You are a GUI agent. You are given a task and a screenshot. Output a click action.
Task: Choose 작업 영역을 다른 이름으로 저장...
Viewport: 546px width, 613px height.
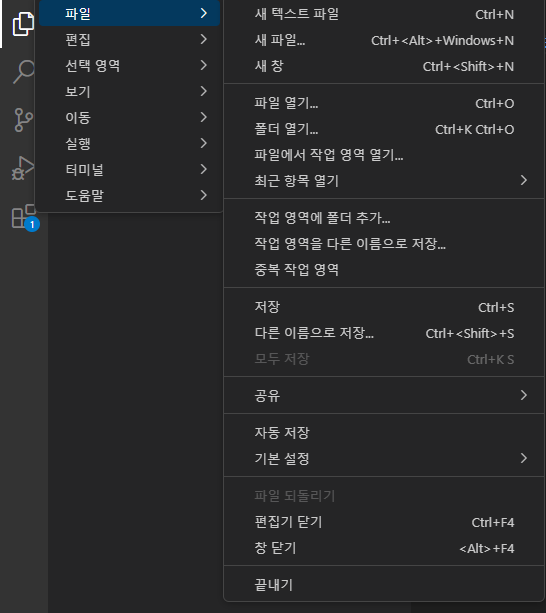point(384,244)
